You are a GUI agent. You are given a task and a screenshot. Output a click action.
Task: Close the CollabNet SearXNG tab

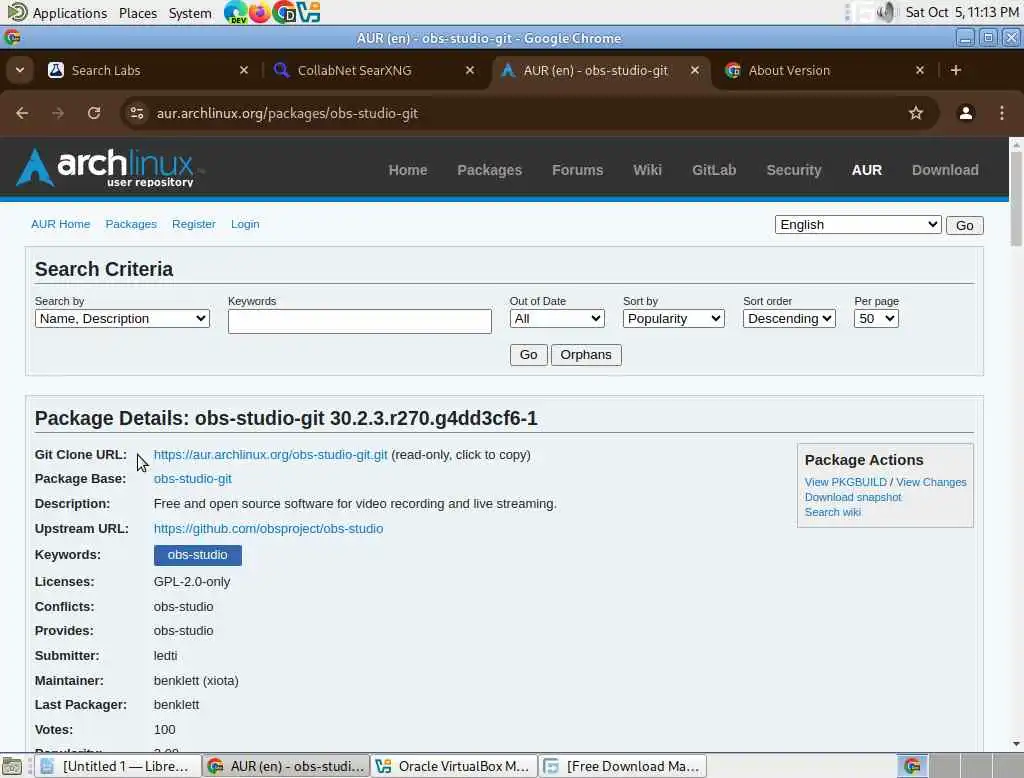(470, 70)
